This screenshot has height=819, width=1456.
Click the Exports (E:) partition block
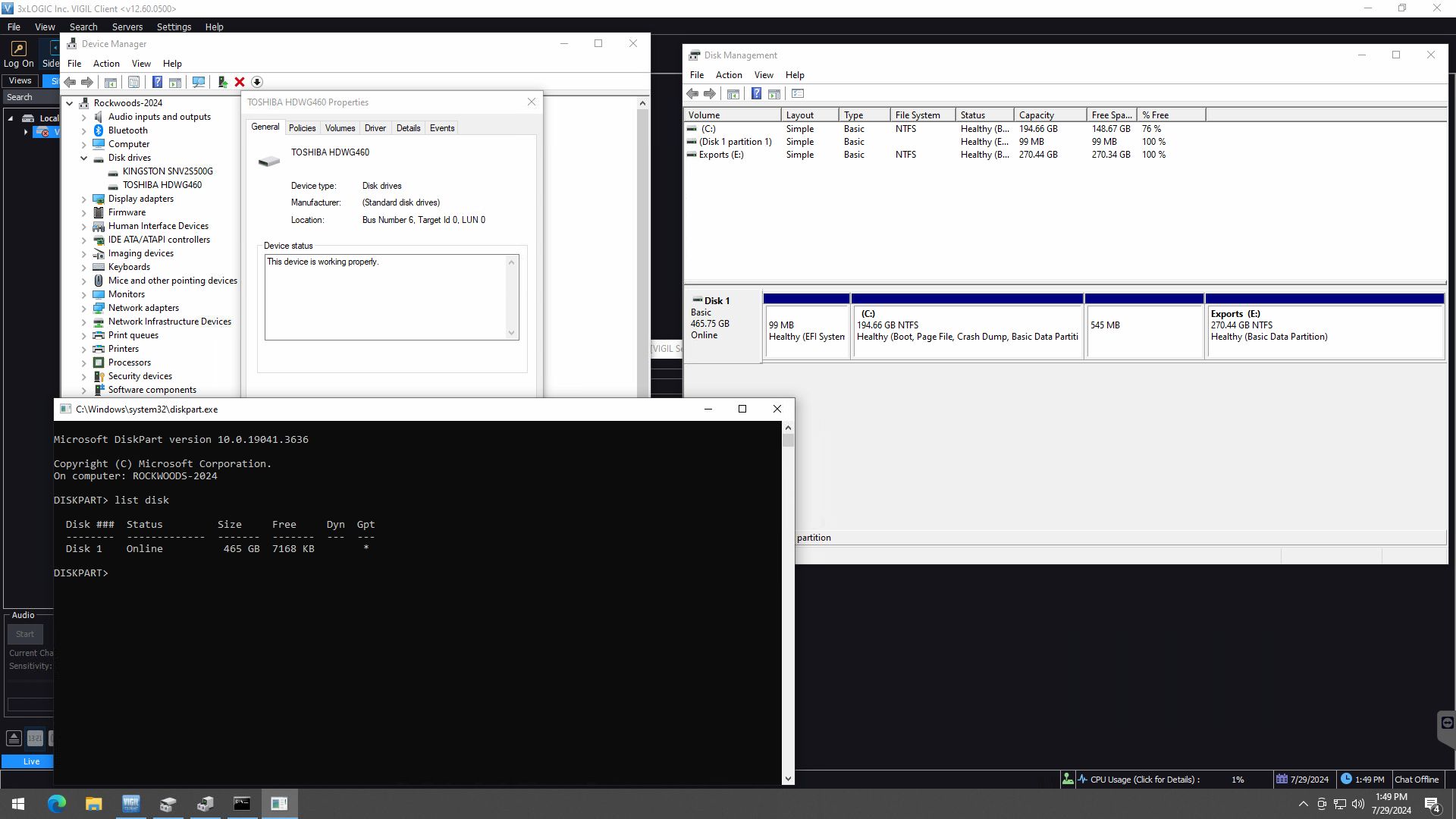click(x=1324, y=331)
